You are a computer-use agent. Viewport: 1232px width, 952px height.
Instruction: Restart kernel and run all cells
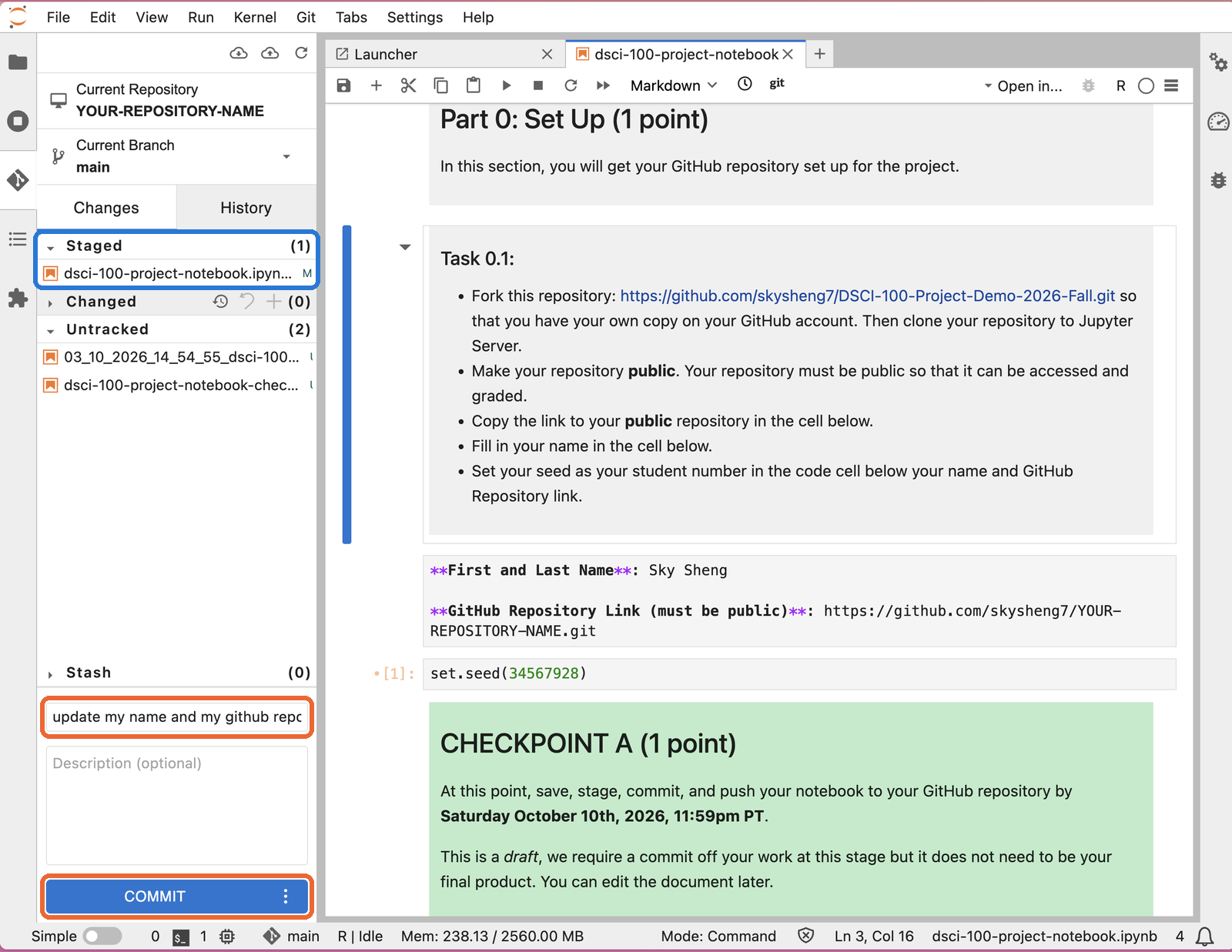click(x=603, y=85)
